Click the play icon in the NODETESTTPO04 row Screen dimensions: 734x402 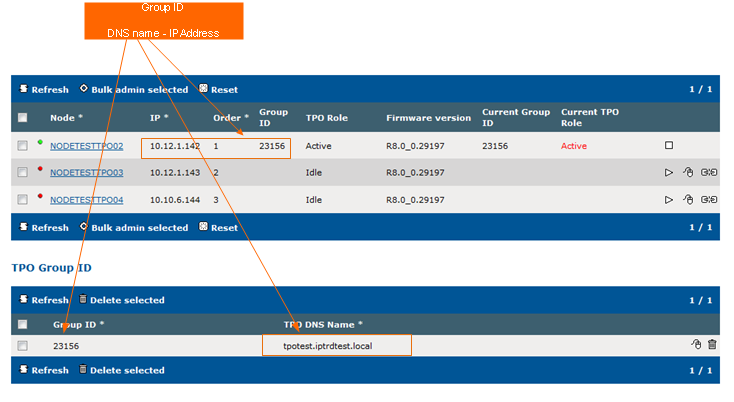668,200
